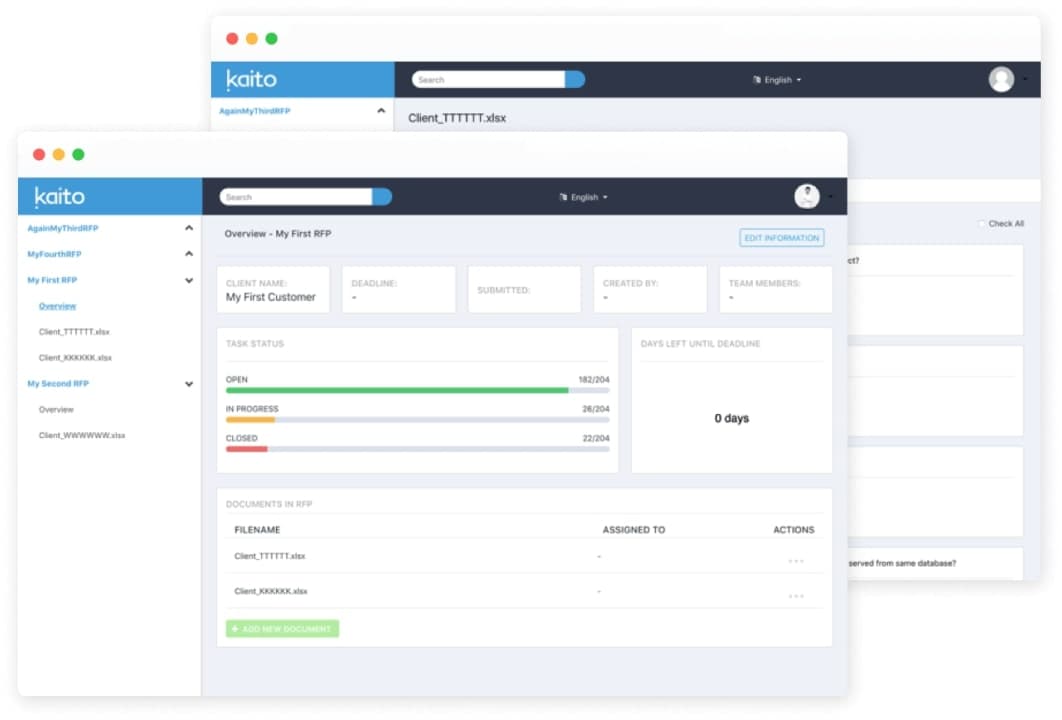Toggle the Check All checkbox in back window

click(x=981, y=224)
